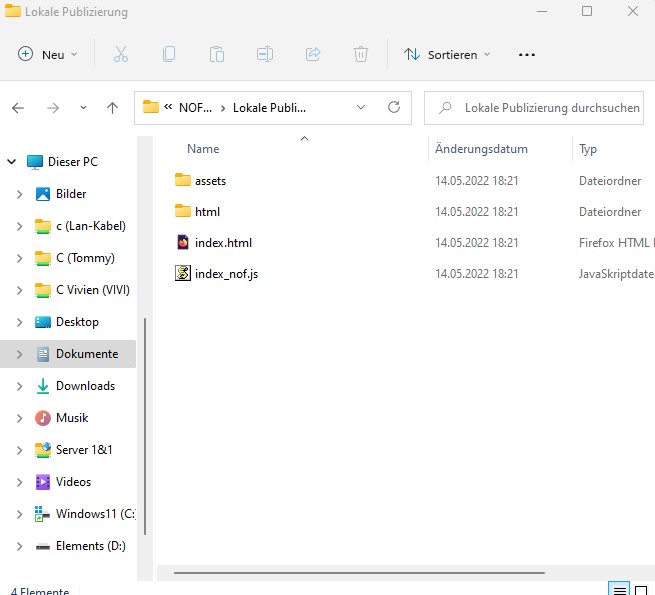The width and height of the screenshot is (655, 595).
Task: Collapse the Dieser PC tree node
Action: [x=12, y=162]
